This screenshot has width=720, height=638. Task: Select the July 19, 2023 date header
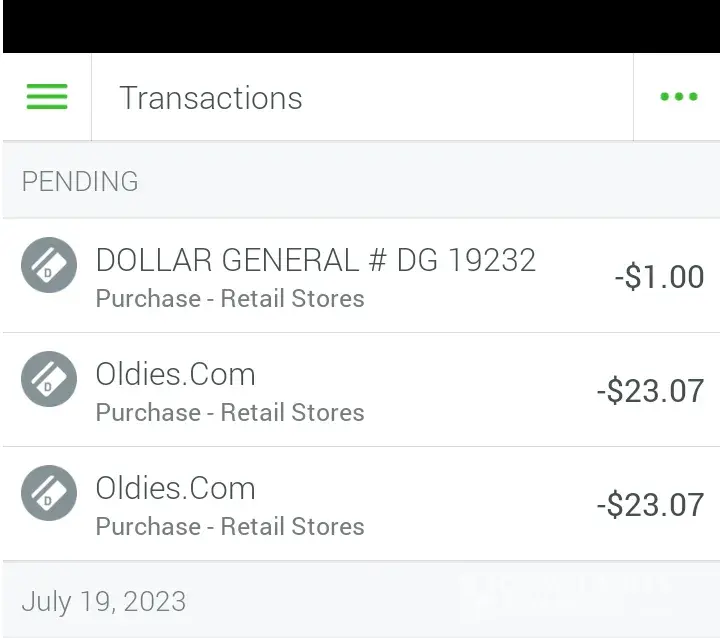coord(103,601)
